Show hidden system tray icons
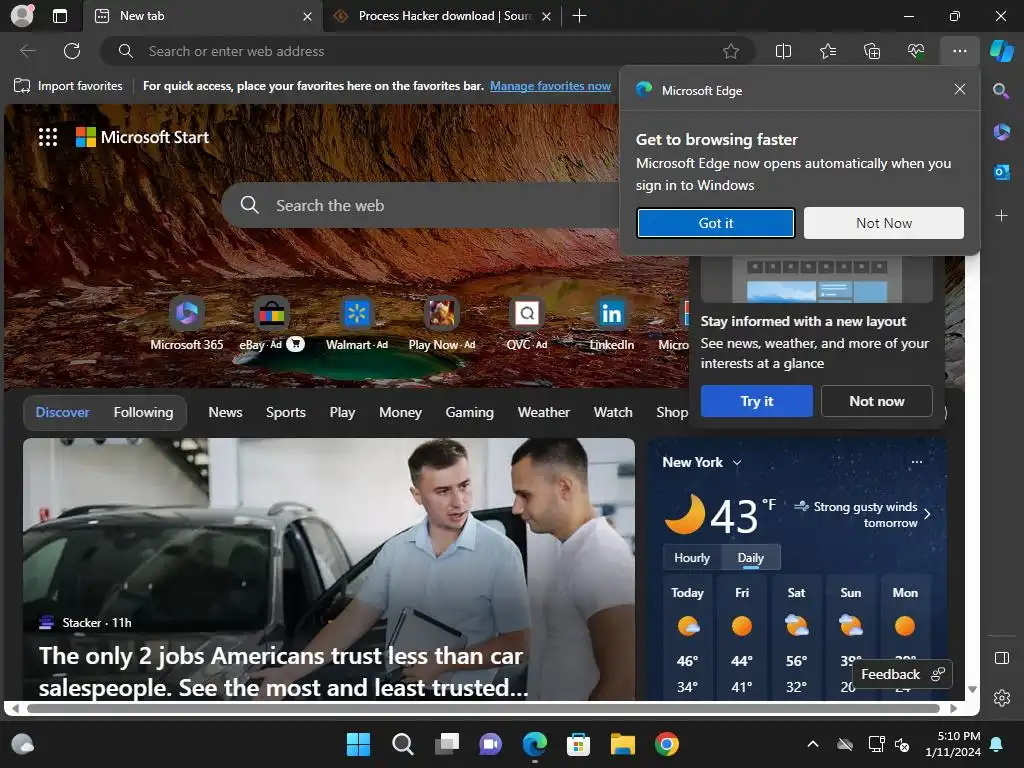1024x768 pixels. pyautogui.click(x=812, y=744)
